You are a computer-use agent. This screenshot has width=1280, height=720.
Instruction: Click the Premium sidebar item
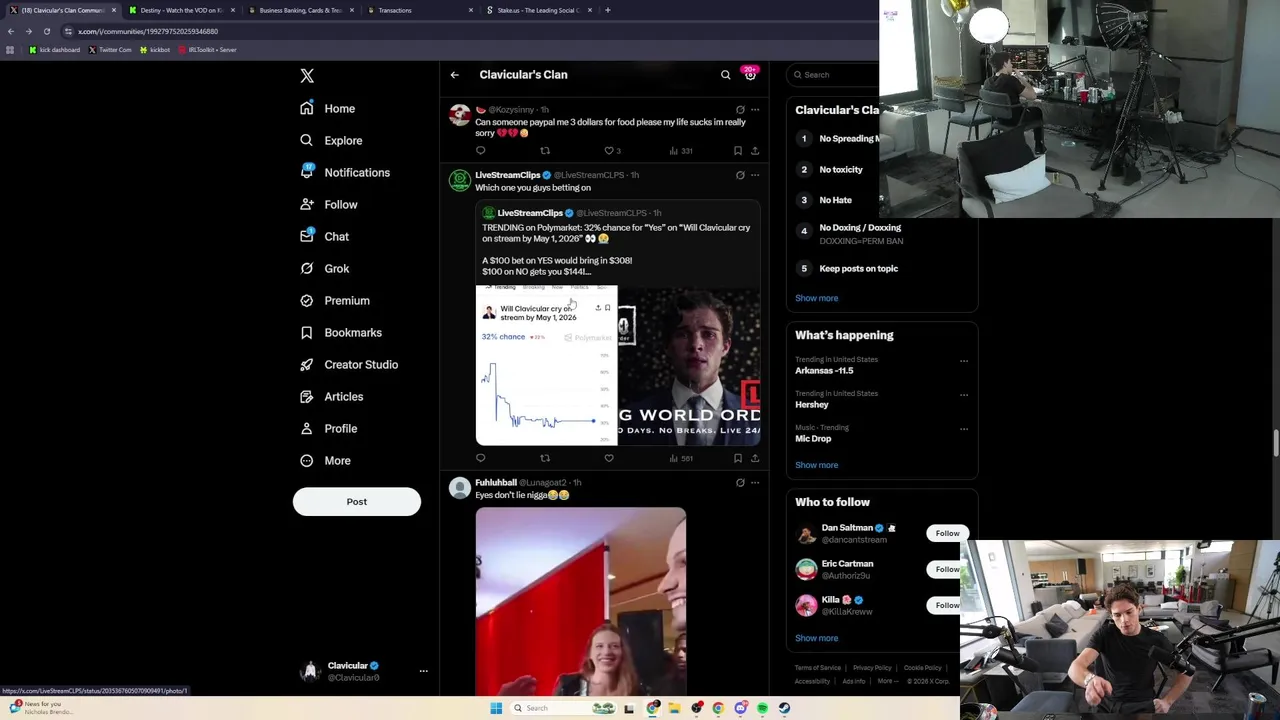pos(335,300)
